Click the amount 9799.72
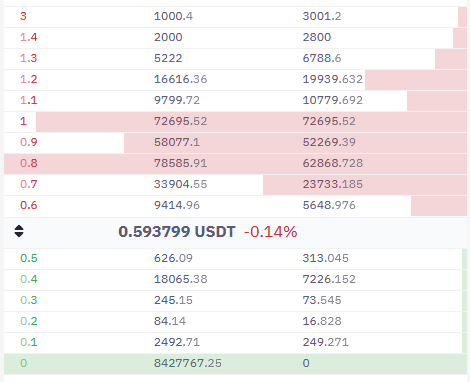Viewport: 470px width, 382px height. pyautogui.click(x=177, y=100)
